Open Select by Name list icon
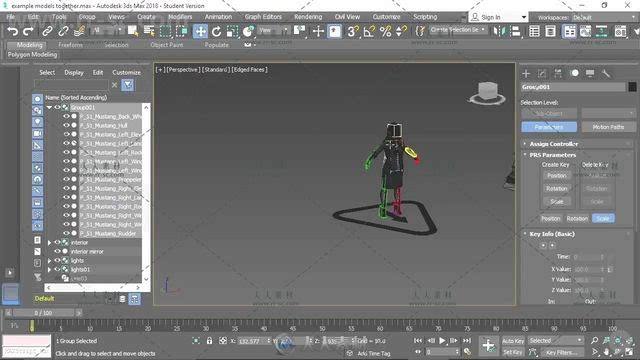 pyautogui.click(x=149, y=31)
